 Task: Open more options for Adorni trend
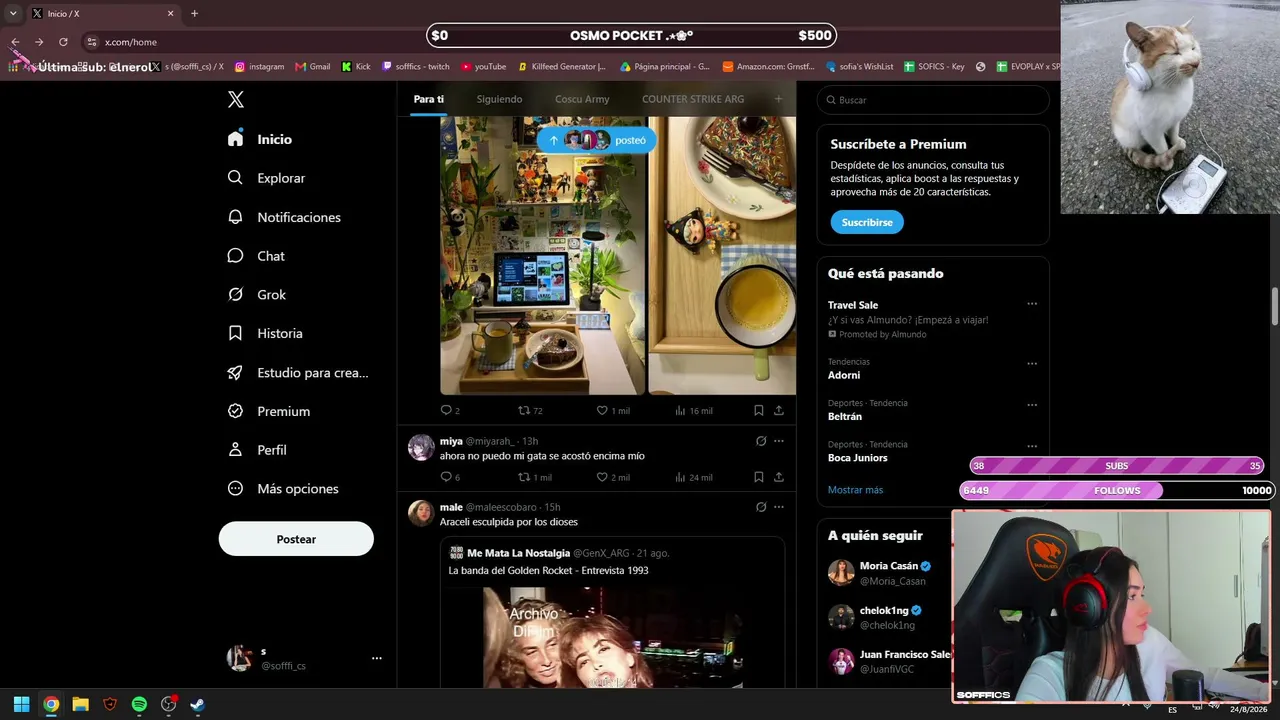coord(1032,363)
